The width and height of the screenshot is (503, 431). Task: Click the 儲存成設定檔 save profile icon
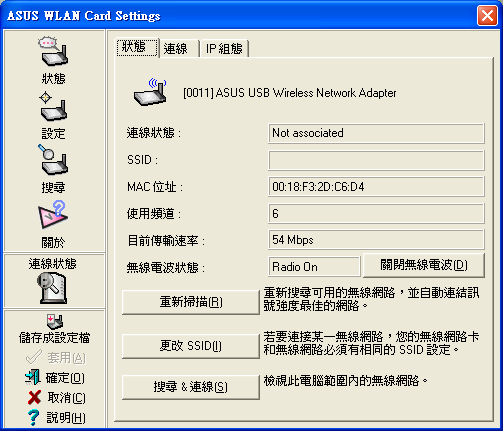click(x=54, y=322)
